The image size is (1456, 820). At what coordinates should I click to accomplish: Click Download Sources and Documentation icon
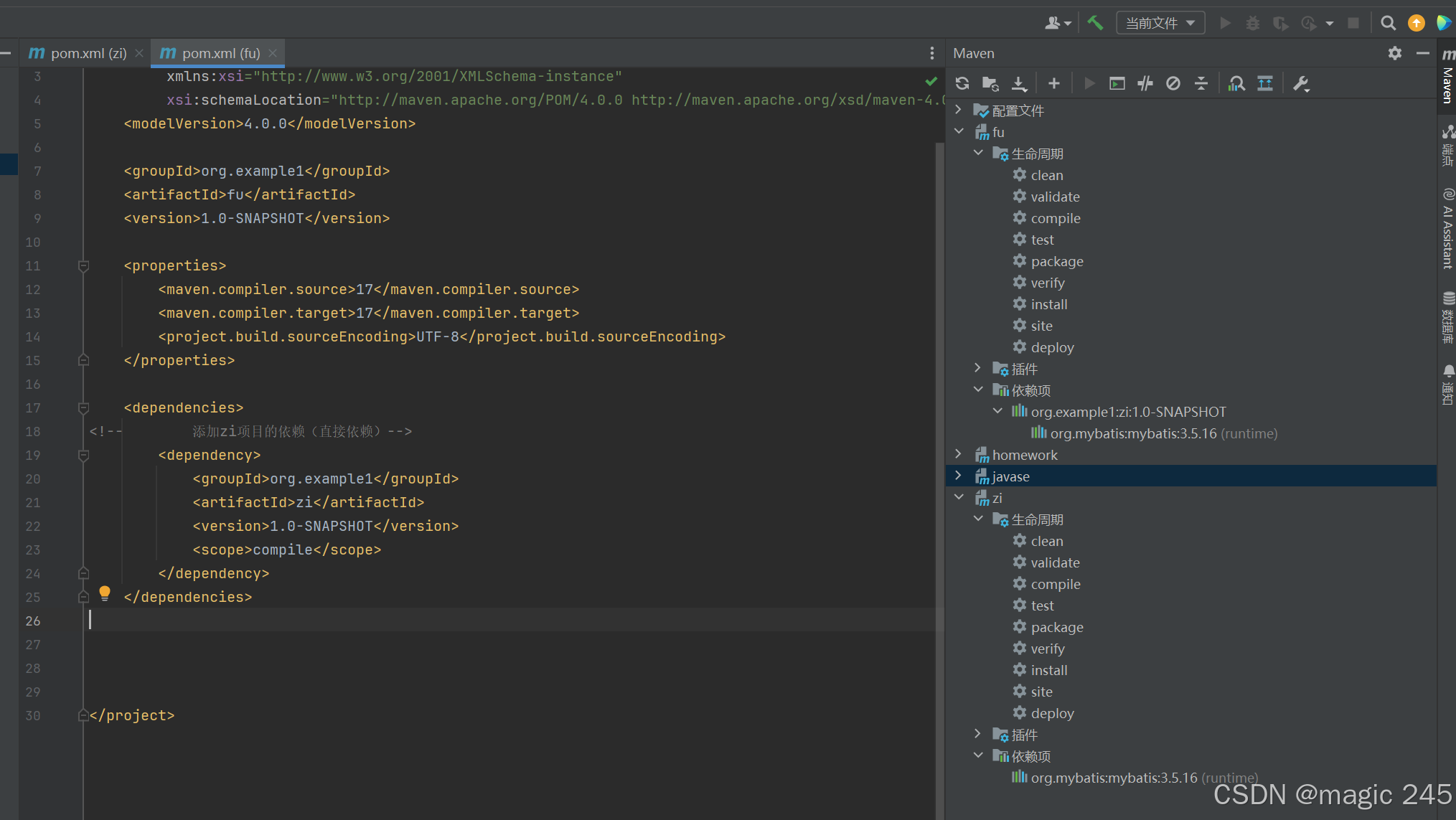pos(1019,83)
